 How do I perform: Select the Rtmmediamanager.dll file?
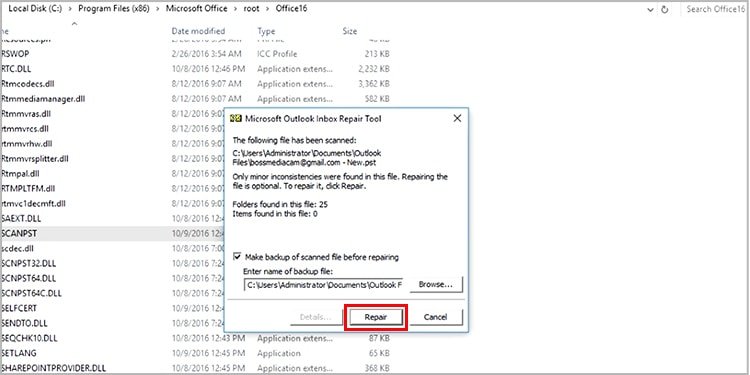pyautogui.click(x=43, y=99)
